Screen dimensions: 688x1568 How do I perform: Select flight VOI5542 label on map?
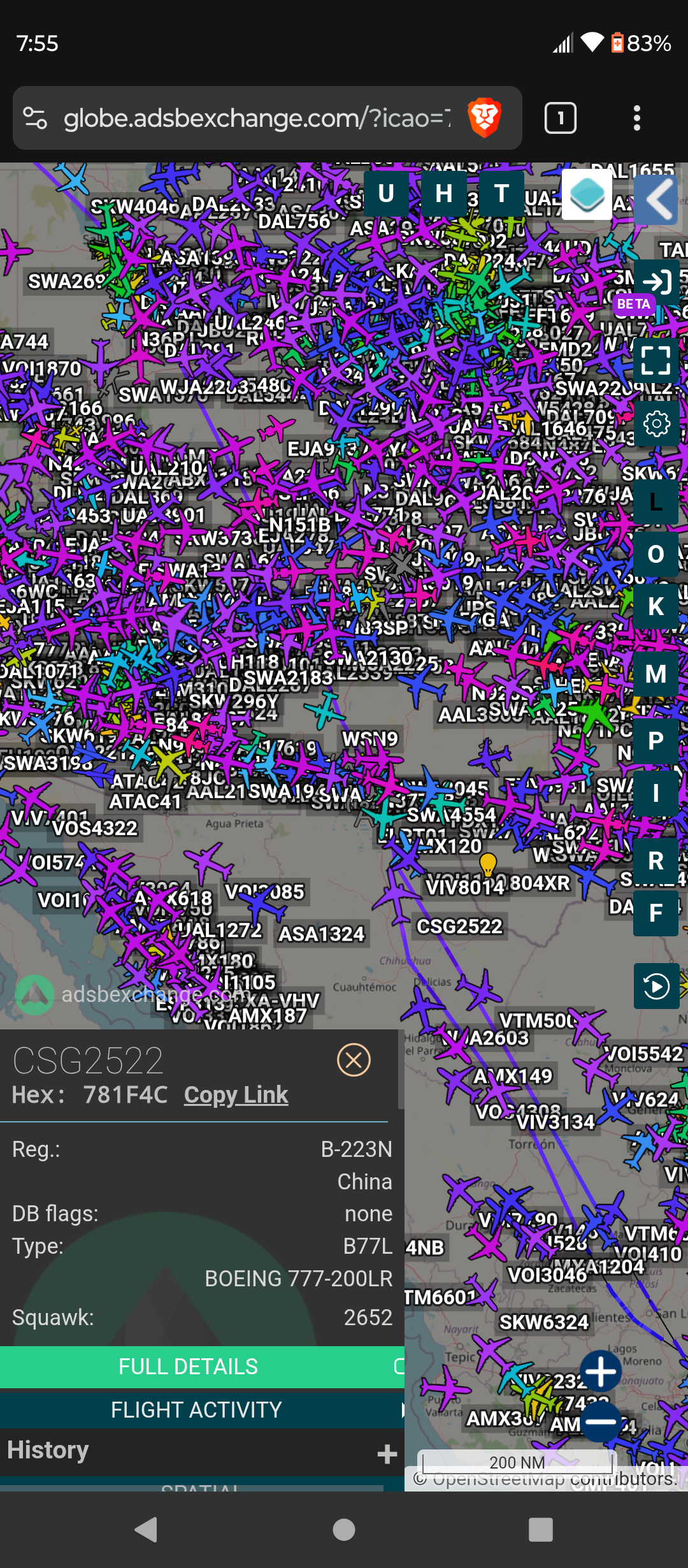pos(644,1054)
